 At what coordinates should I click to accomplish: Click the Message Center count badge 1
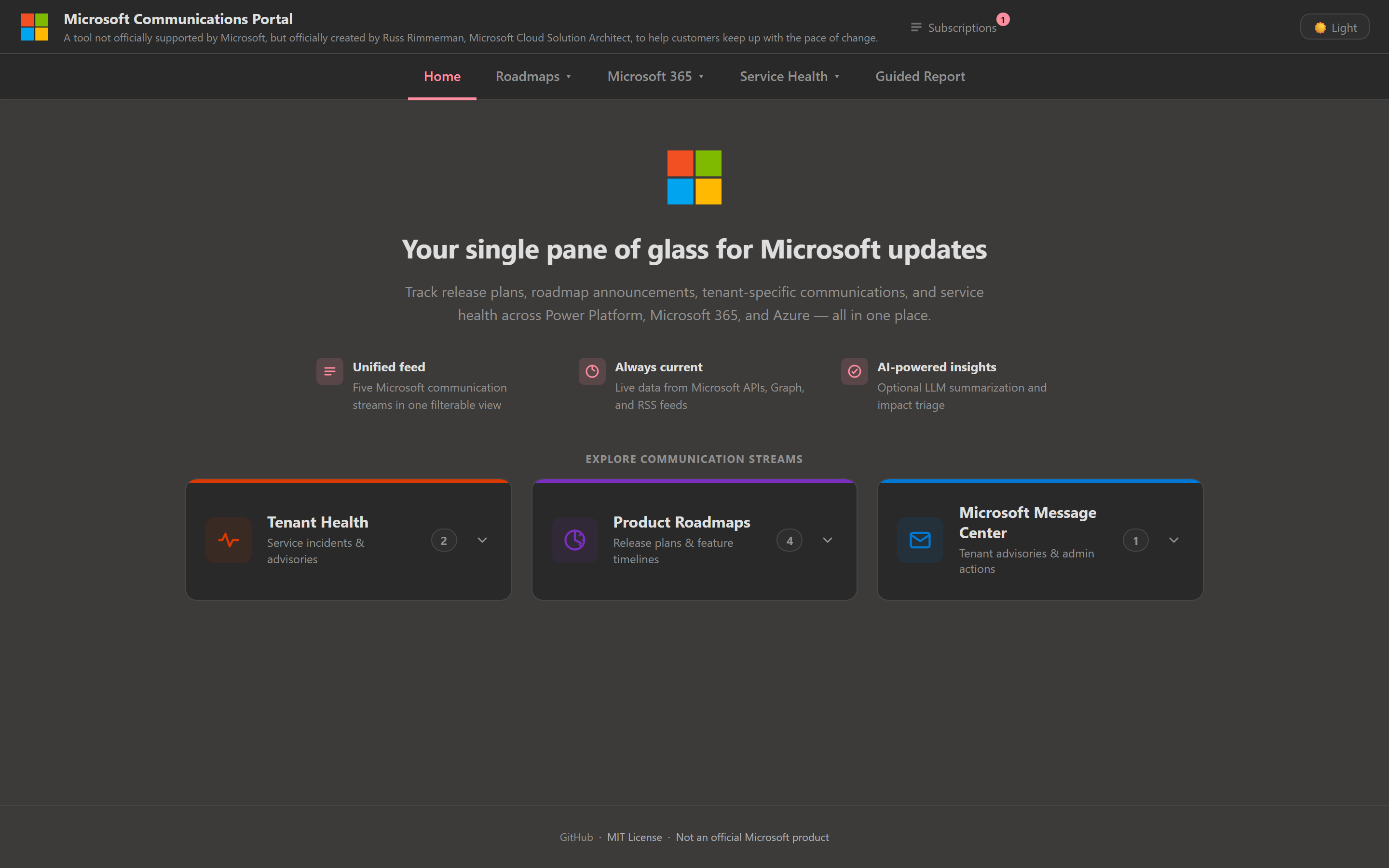pos(1135,540)
